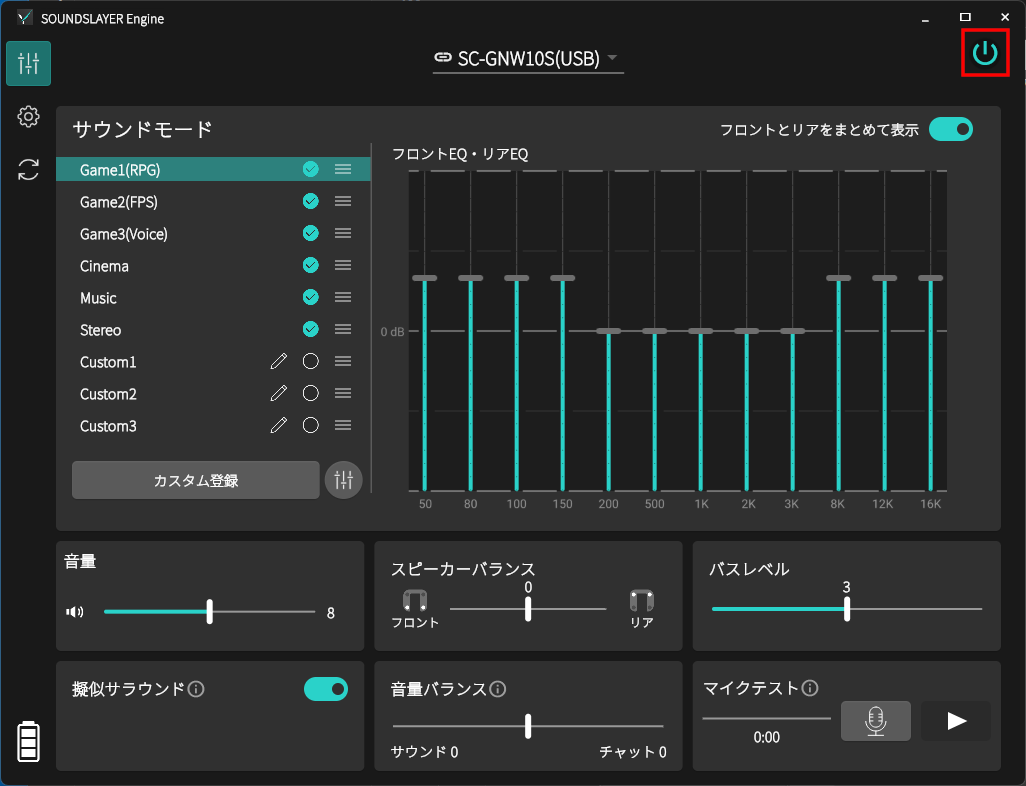Image resolution: width=1026 pixels, height=786 pixels.
Task: Open the equalizer tab in left sidebar
Action: tap(28, 64)
